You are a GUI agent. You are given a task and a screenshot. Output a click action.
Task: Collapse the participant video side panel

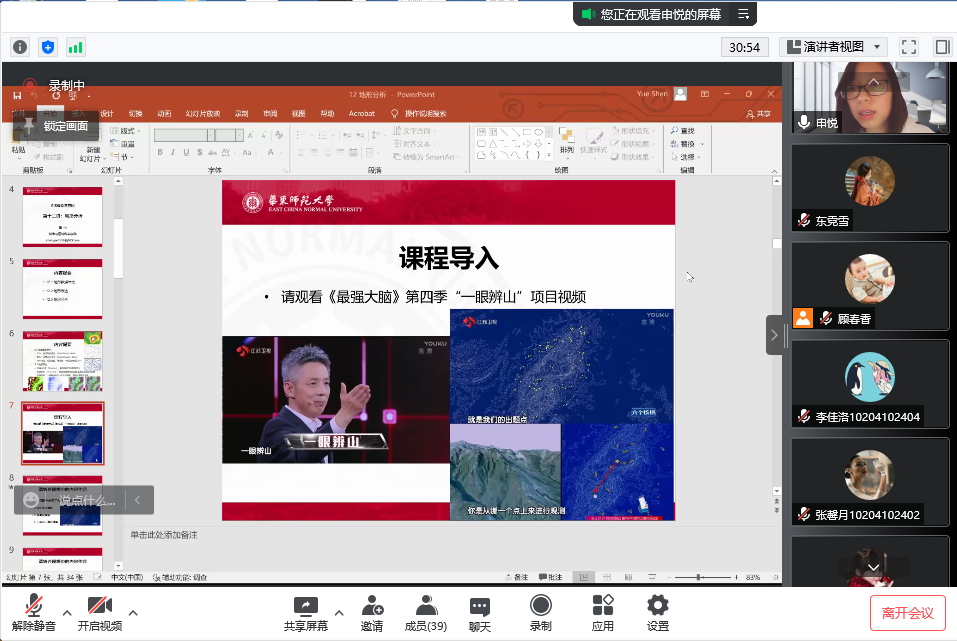[x=775, y=335]
